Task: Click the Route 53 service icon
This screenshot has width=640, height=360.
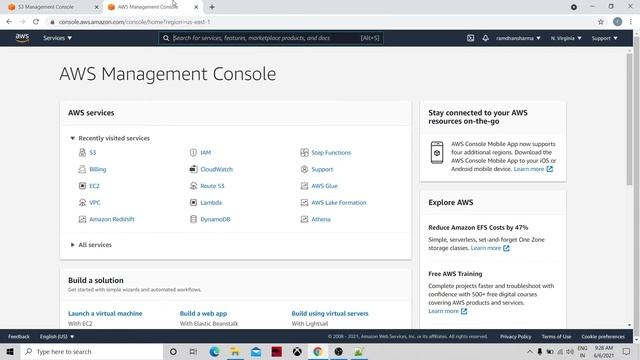Action: [x=193, y=186]
